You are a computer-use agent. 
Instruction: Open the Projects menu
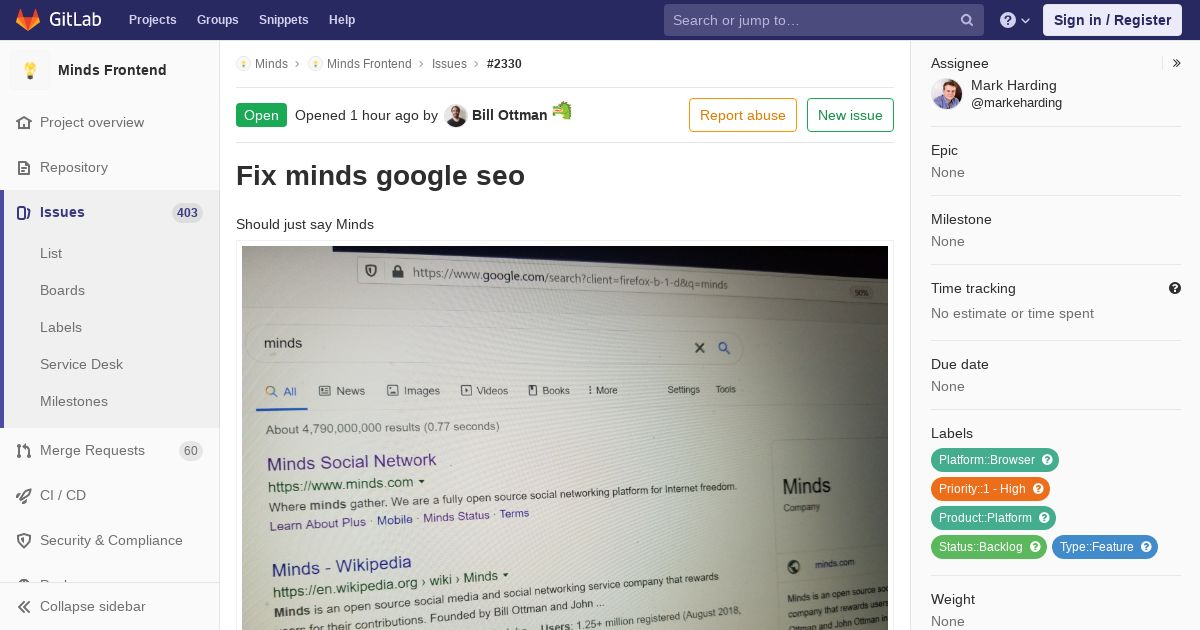(x=152, y=20)
